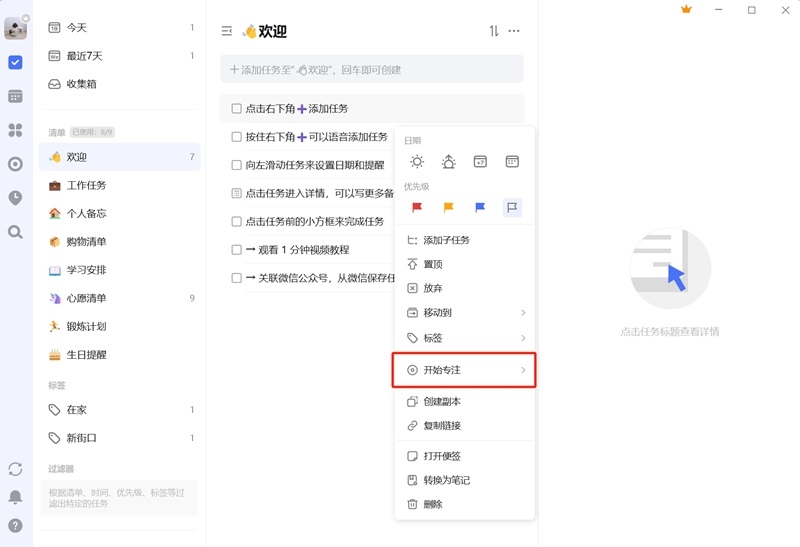Image resolution: width=800 pixels, height=547 pixels.
Task: Expand the 开始专注 submenu
Action: [464, 370]
